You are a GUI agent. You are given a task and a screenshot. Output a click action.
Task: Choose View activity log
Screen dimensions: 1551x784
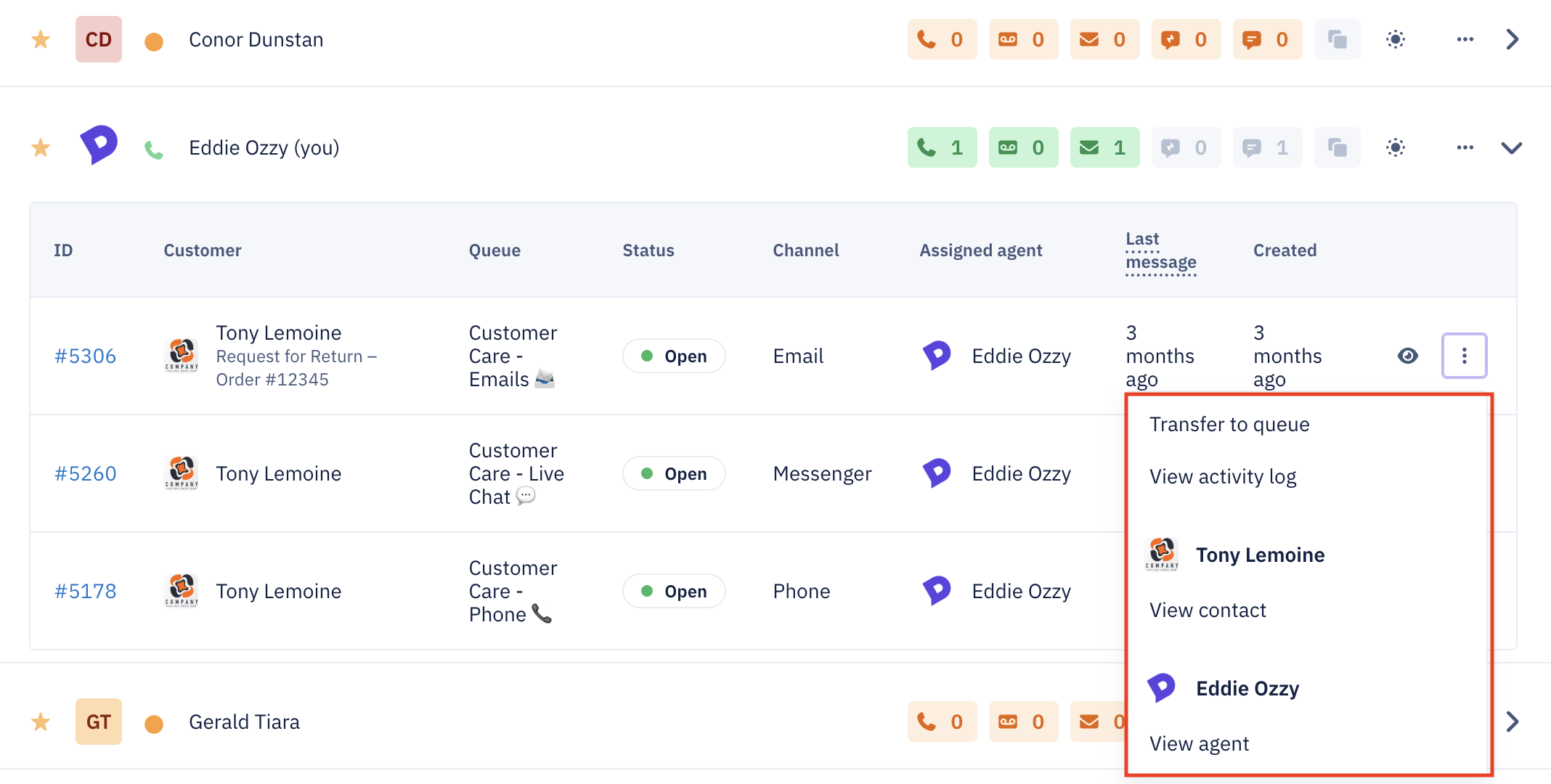[1223, 476]
